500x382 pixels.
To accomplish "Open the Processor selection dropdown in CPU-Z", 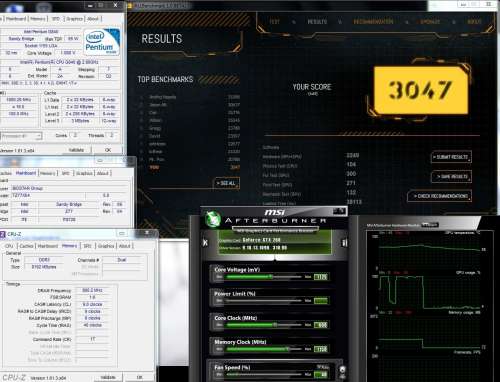I will coord(21,136).
